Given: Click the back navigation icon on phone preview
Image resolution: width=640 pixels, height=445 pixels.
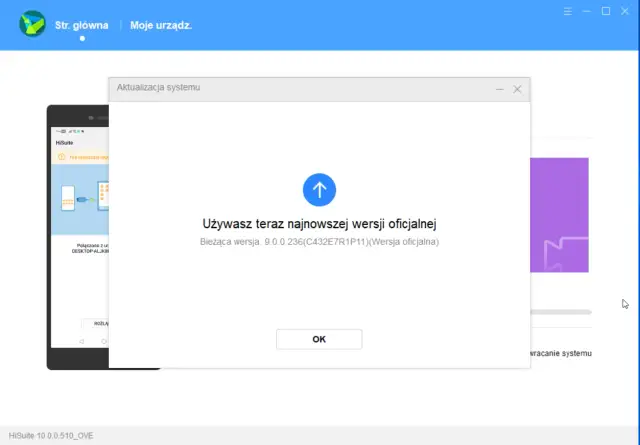Looking at the screenshot, I should click(81, 341).
